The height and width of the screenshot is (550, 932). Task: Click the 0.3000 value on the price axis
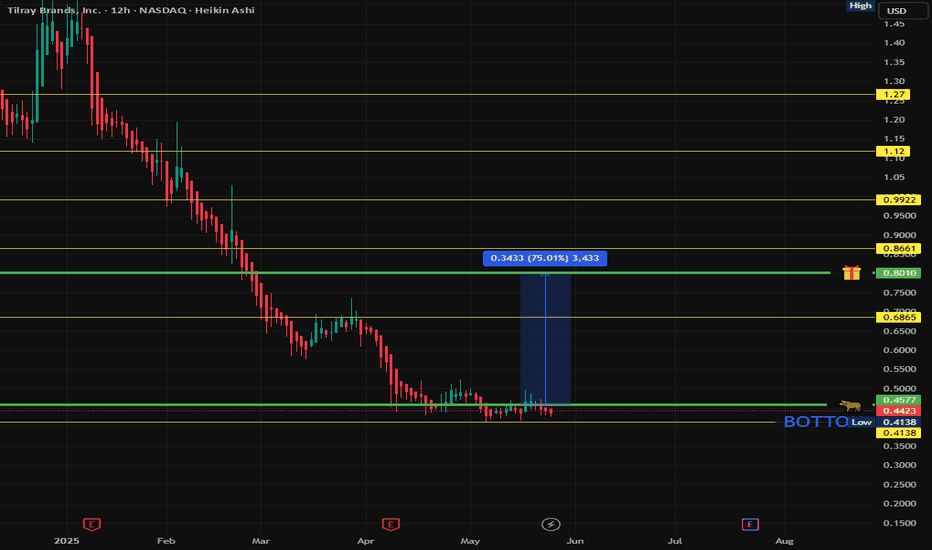[x=899, y=466]
